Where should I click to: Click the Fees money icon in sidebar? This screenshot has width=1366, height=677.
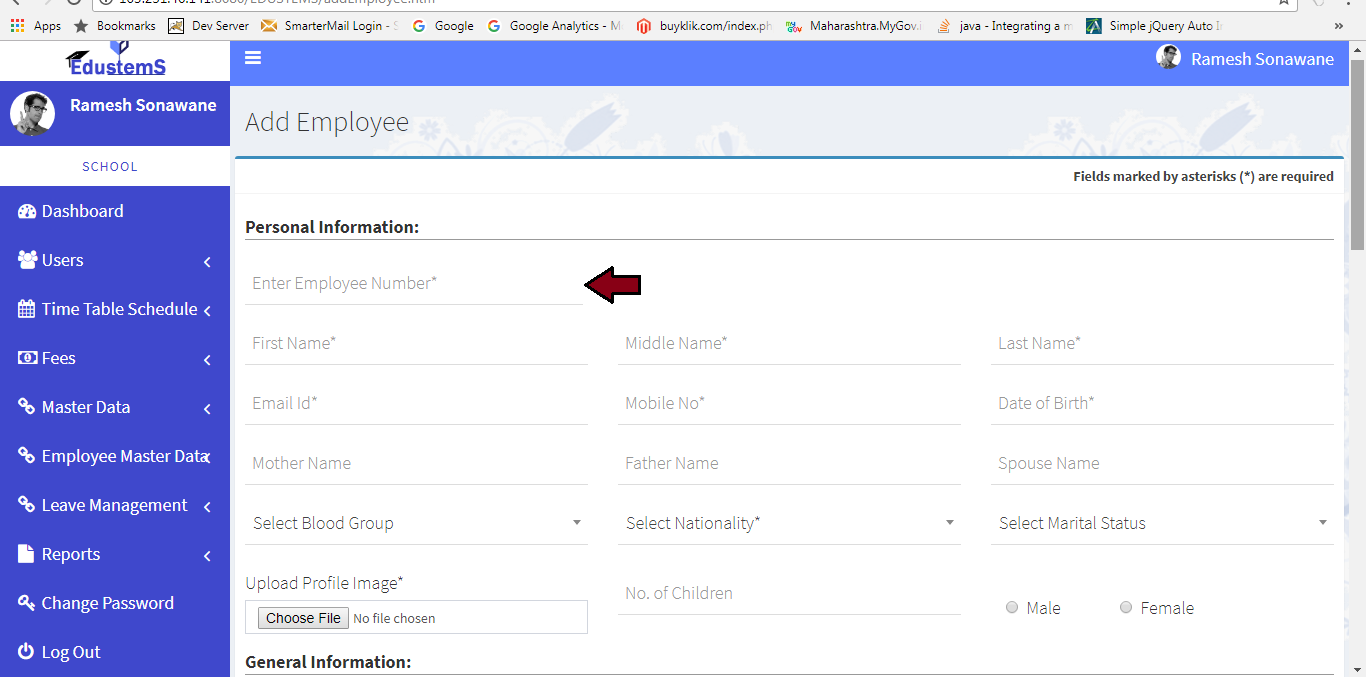[x=27, y=358]
